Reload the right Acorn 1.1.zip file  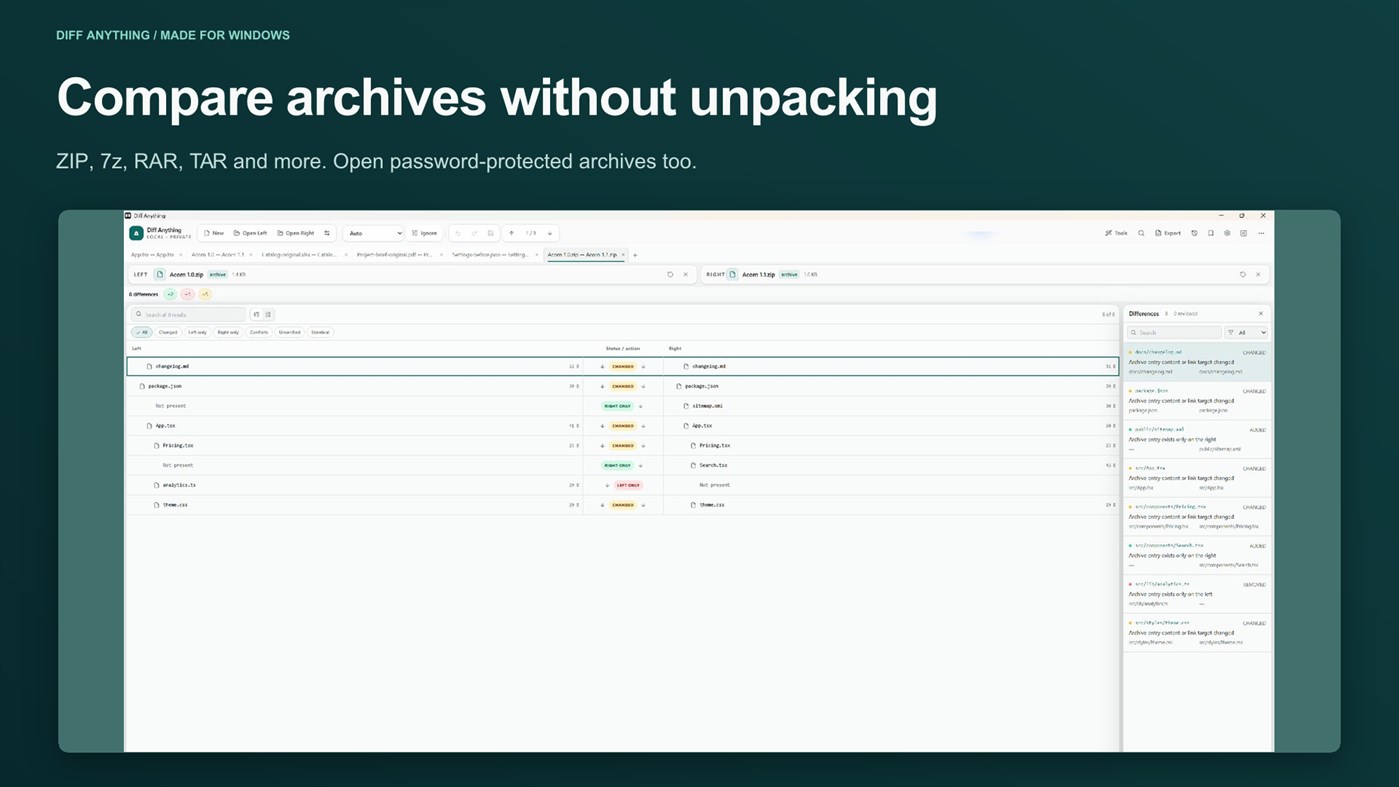(1243, 274)
